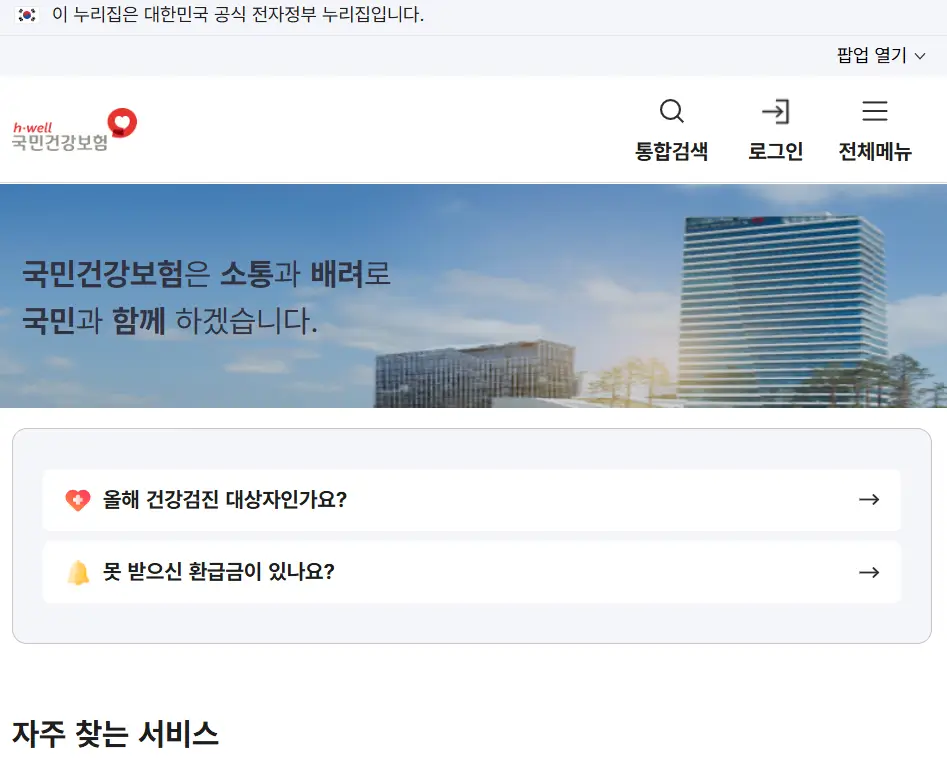This screenshot has width=947, height=760.
Task: Click the 이 누리집은 대한민국 공식 전자정부 누리집입니다 notice
Action: 238,14
